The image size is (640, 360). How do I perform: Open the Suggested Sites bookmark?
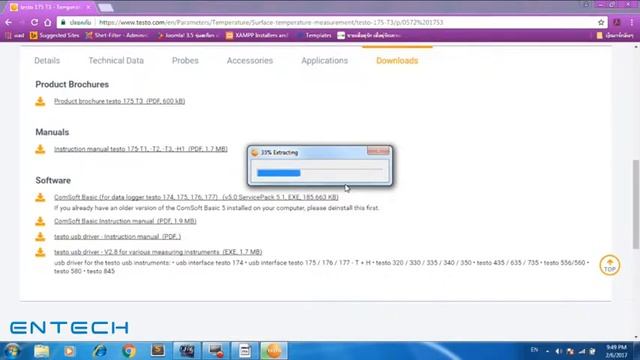(55, 36)
